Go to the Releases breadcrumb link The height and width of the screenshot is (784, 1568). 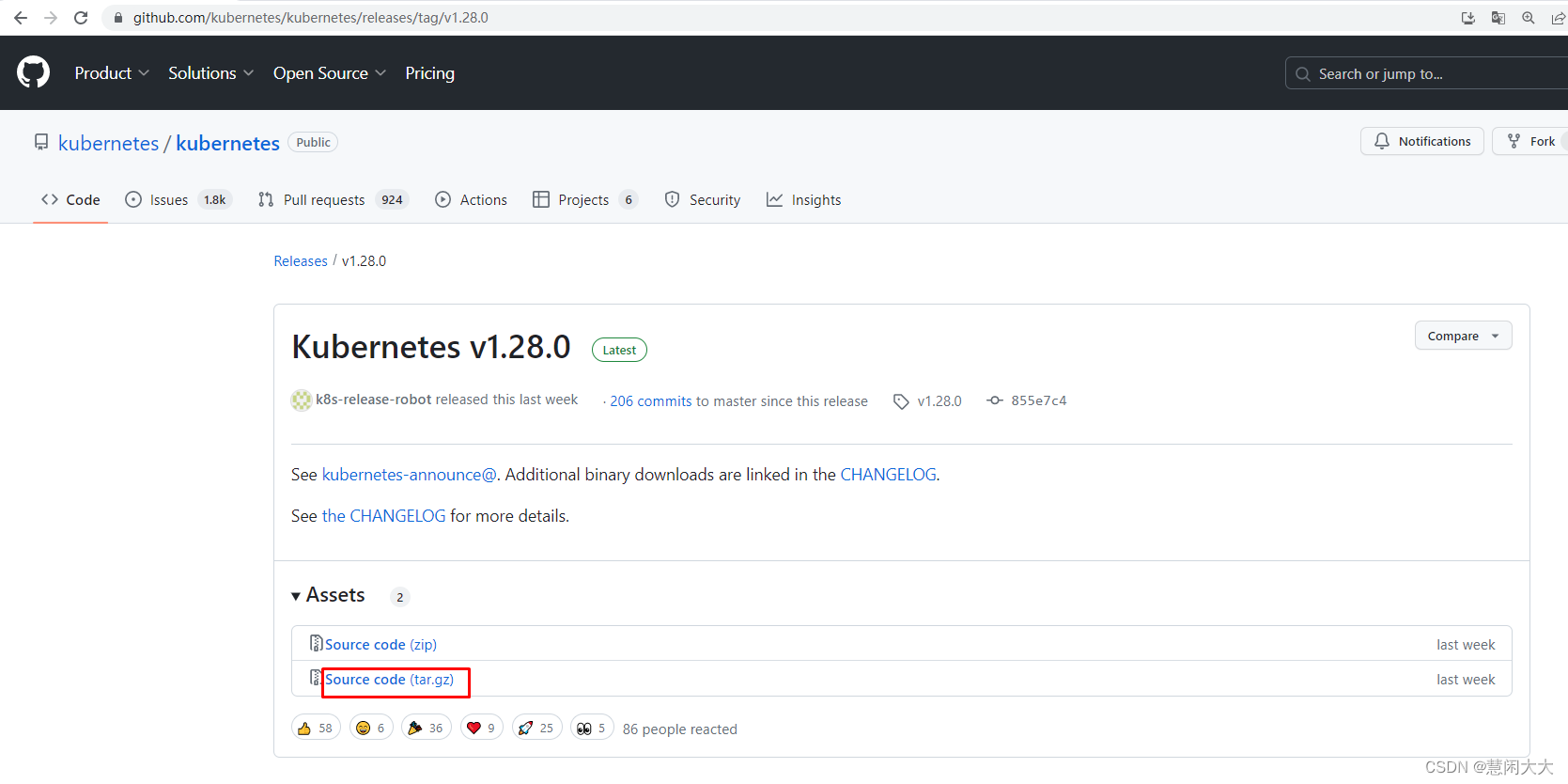click(x=301, y=261)
